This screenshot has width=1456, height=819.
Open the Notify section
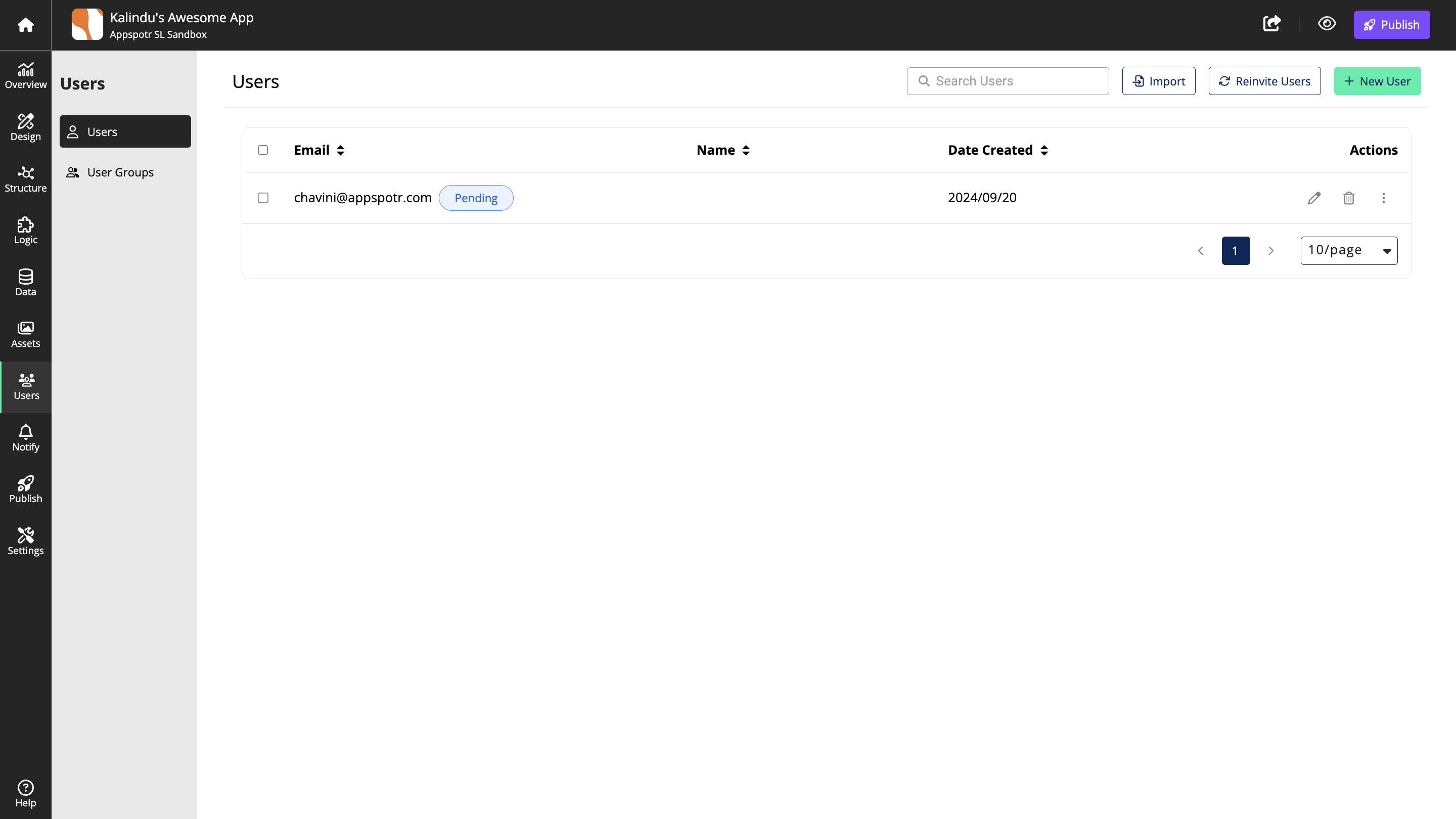[25, 439]
